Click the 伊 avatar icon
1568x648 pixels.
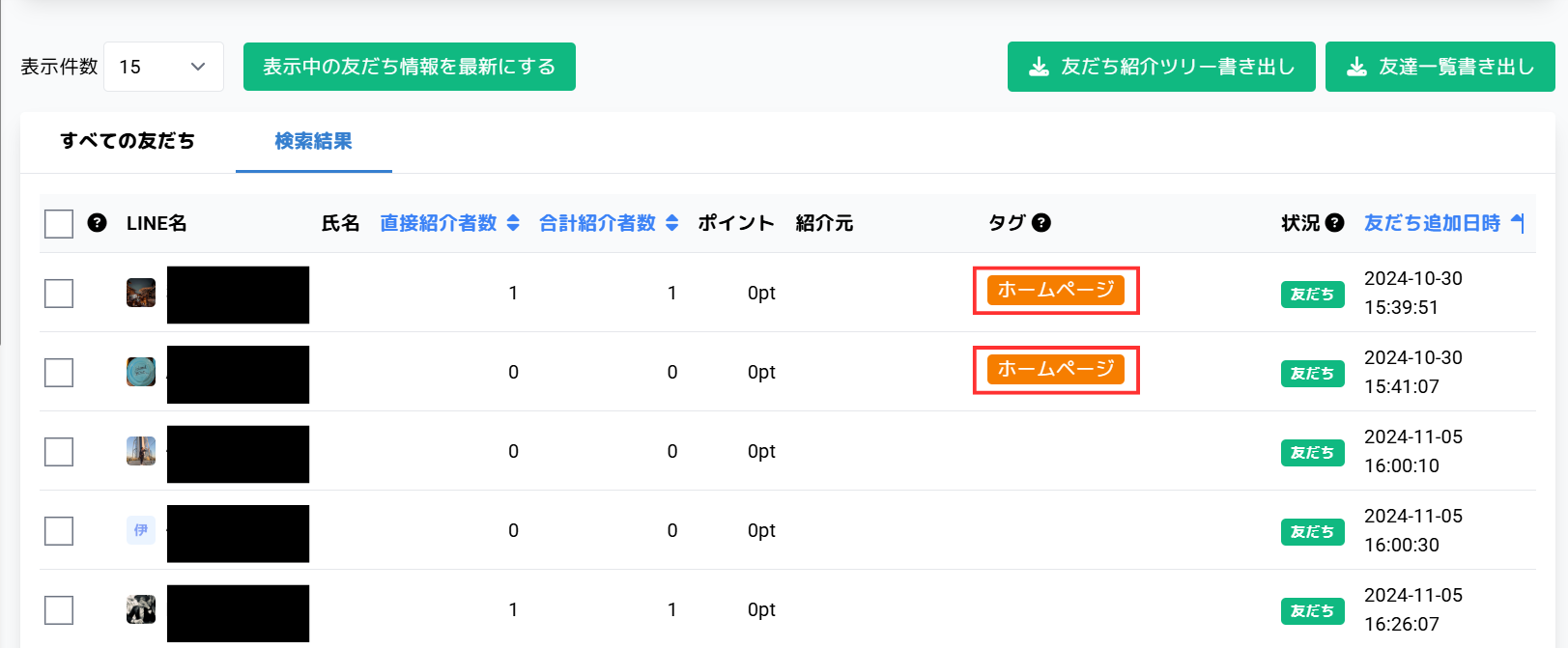[x=141, y=530]
